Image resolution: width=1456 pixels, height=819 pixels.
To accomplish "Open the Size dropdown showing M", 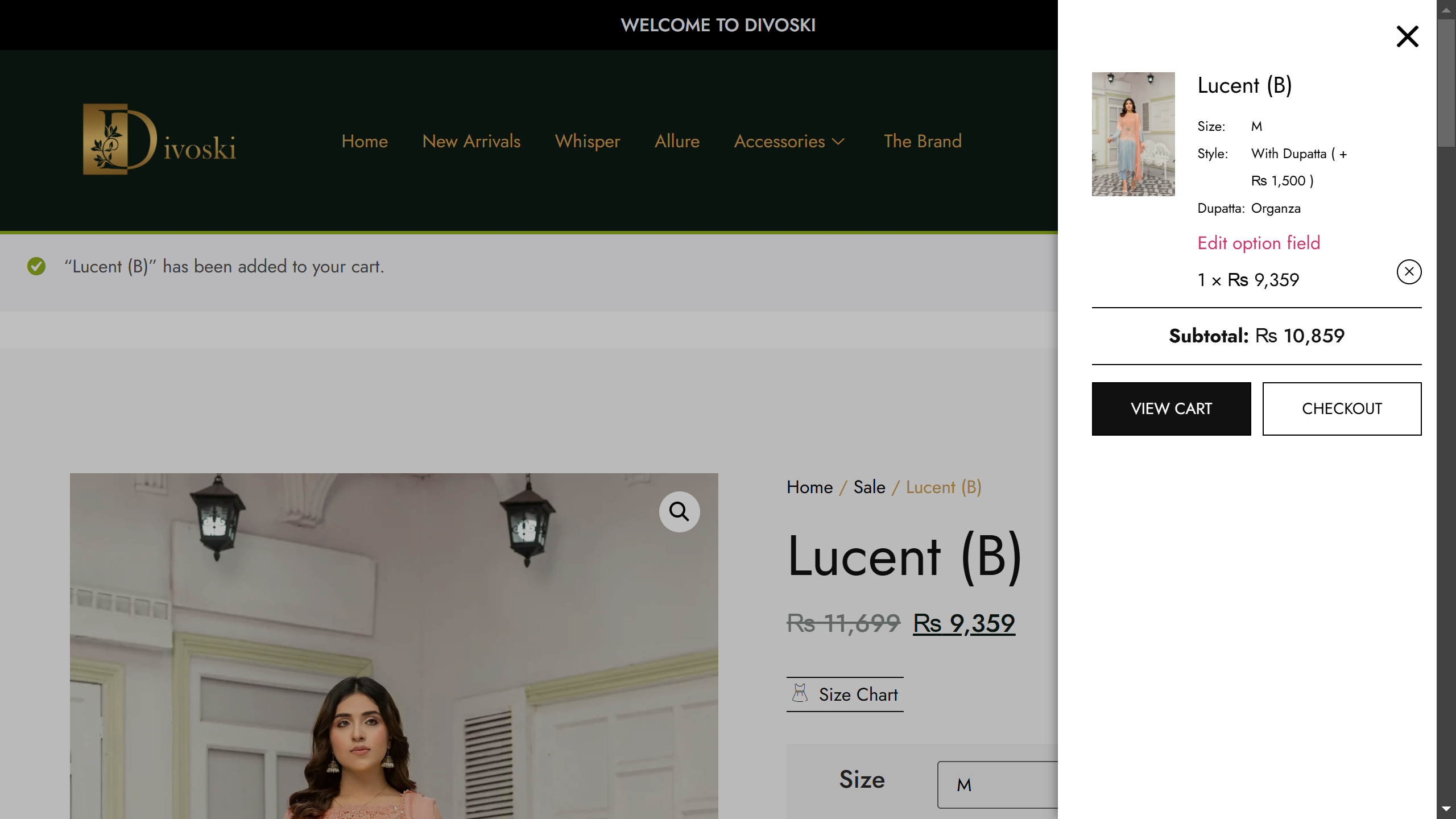I will click(x=998, y=784).
